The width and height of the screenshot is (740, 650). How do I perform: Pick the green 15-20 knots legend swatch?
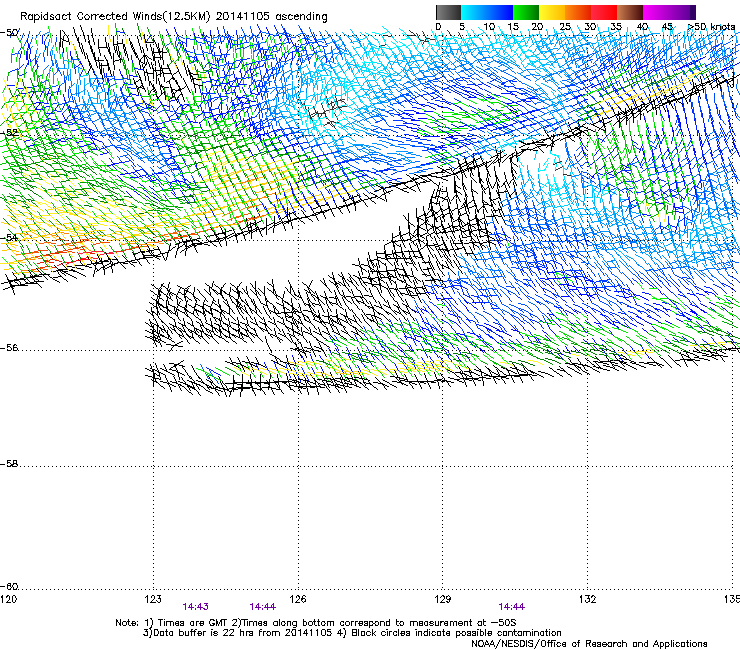click(526, 12)
